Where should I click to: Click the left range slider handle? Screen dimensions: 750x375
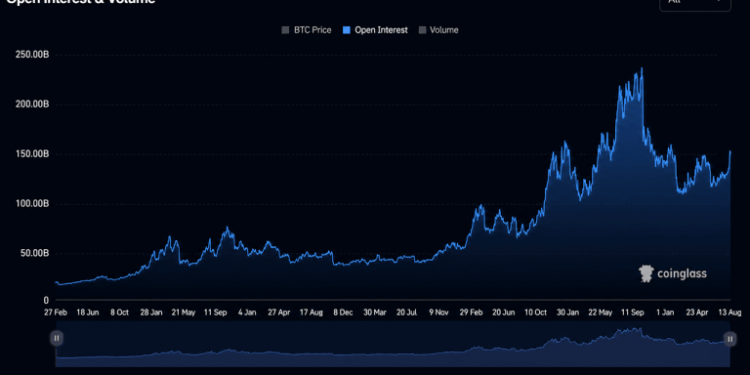[56, 338]
